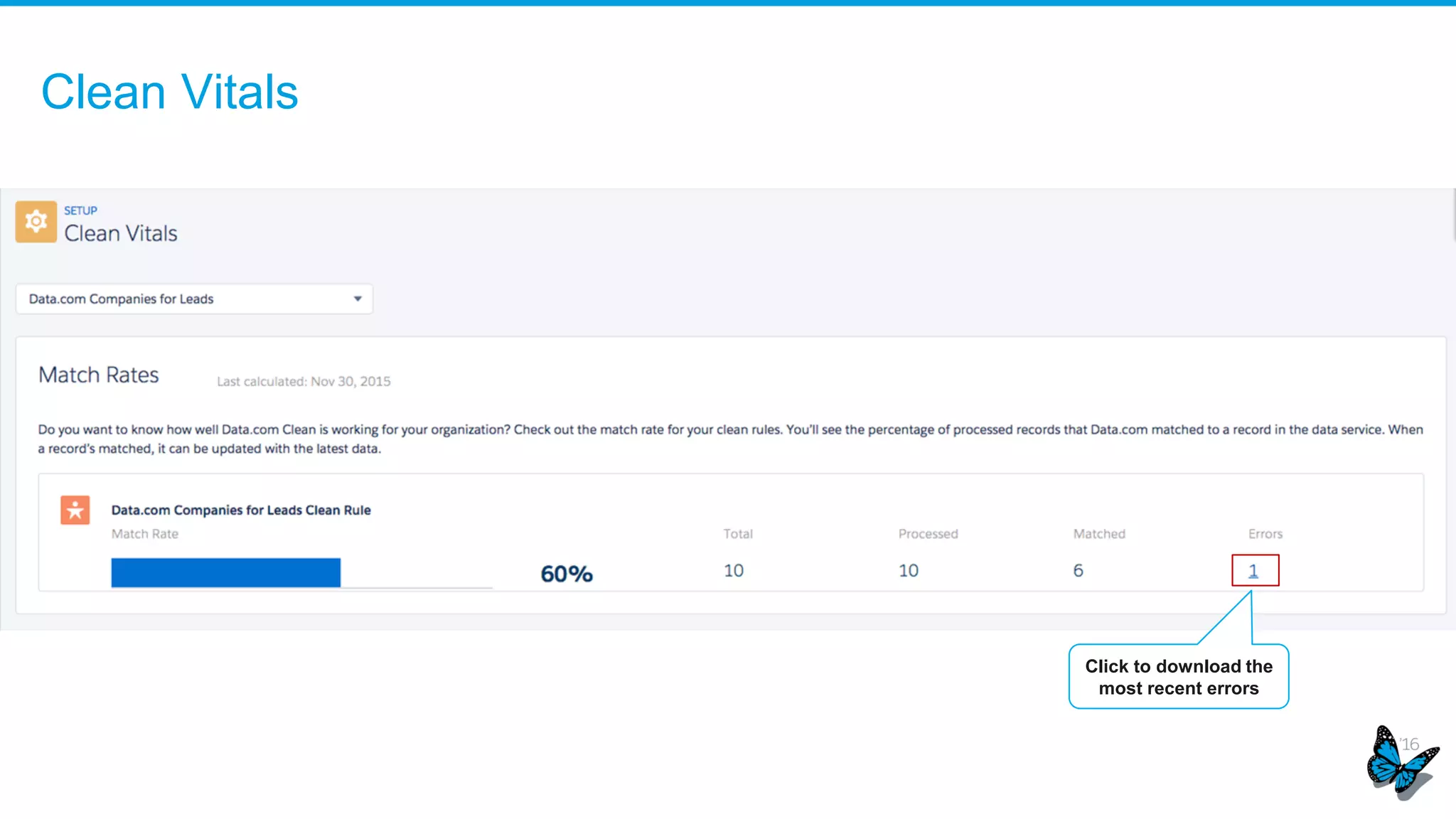Click the Matched value 6
This screenshot has height=819, width=1456.
(1078, 571)
